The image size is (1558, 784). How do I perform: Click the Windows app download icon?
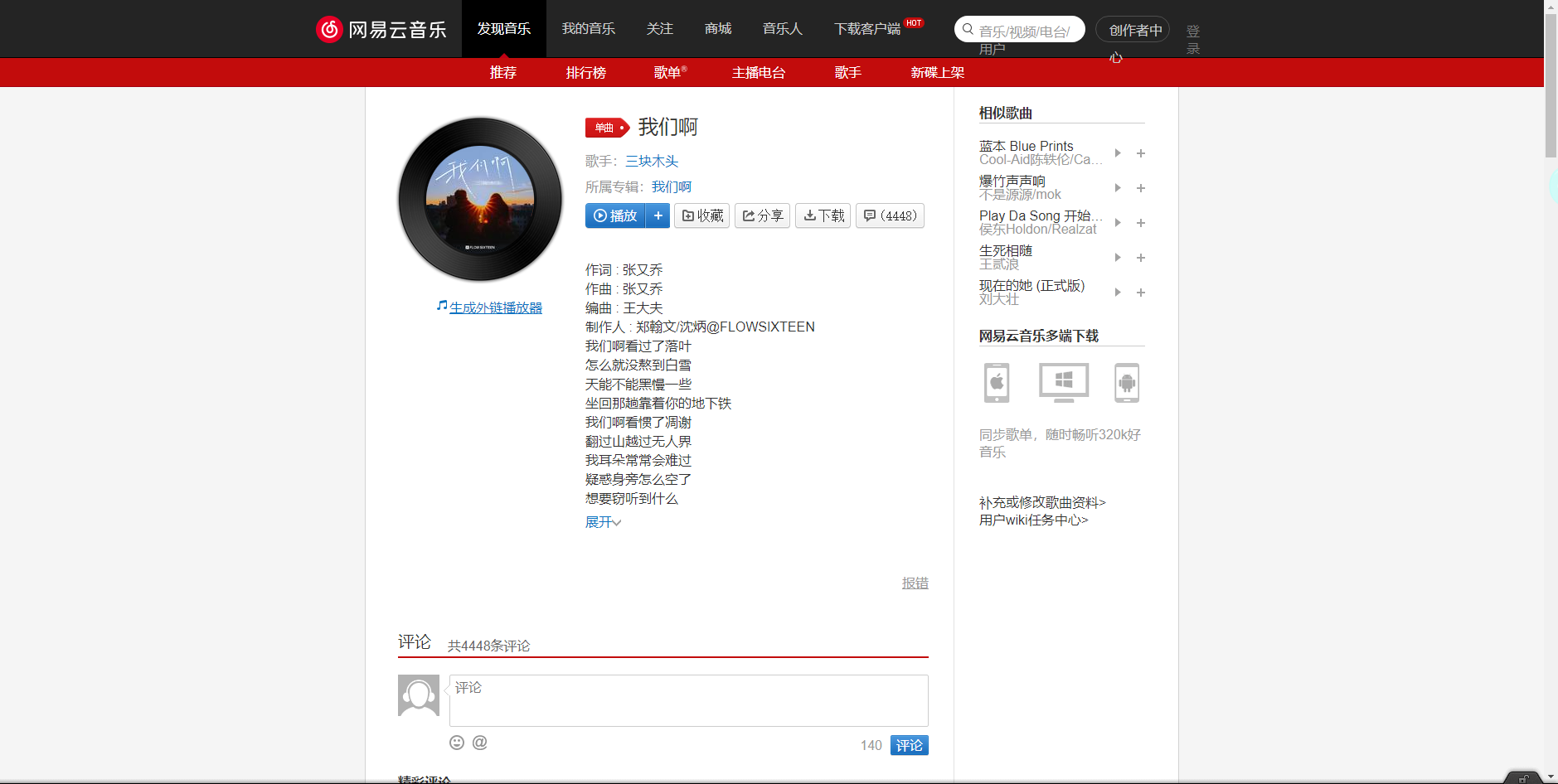pos(1062,383)
